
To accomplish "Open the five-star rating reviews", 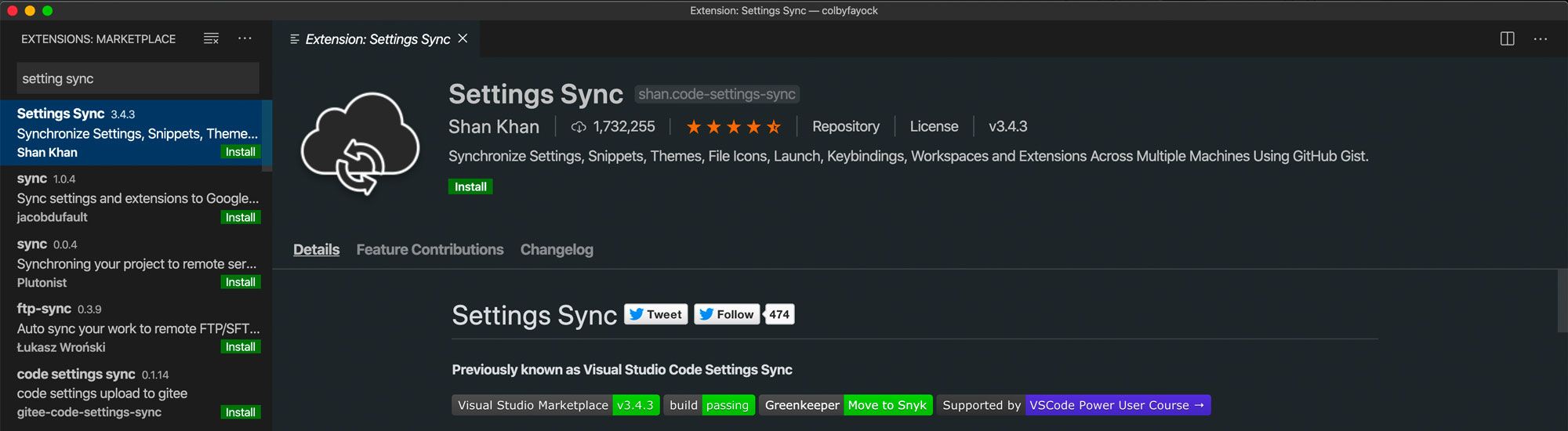I will pyautogui.click(x=733, y=126).
